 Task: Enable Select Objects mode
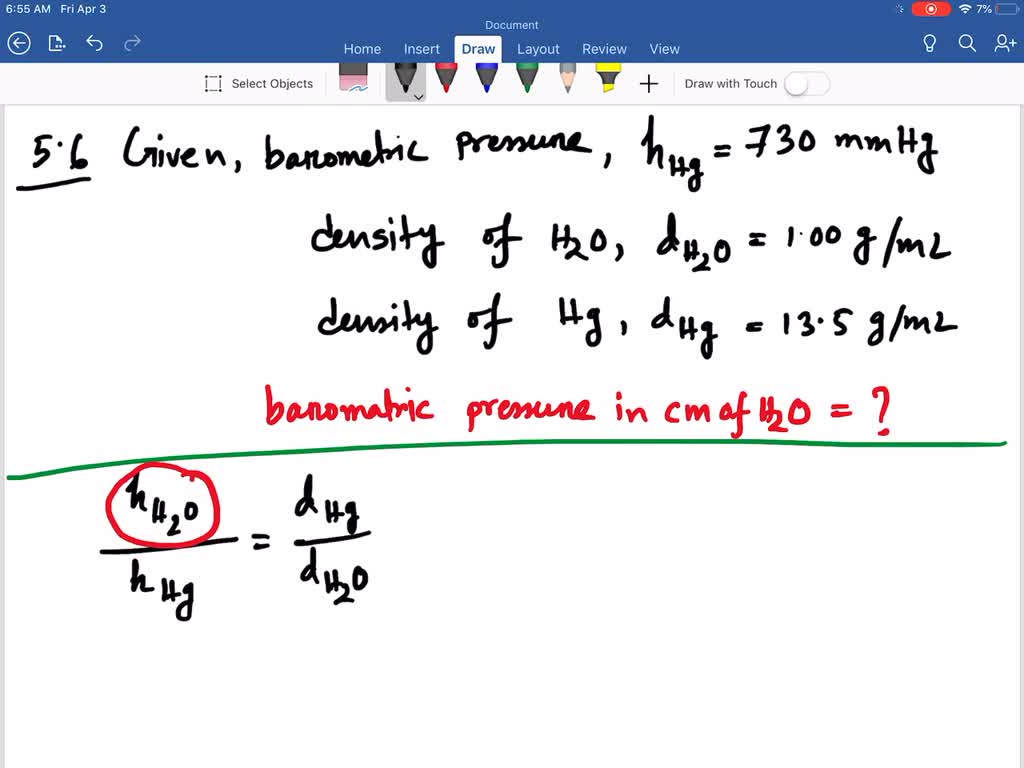click(x=259, y=83)
